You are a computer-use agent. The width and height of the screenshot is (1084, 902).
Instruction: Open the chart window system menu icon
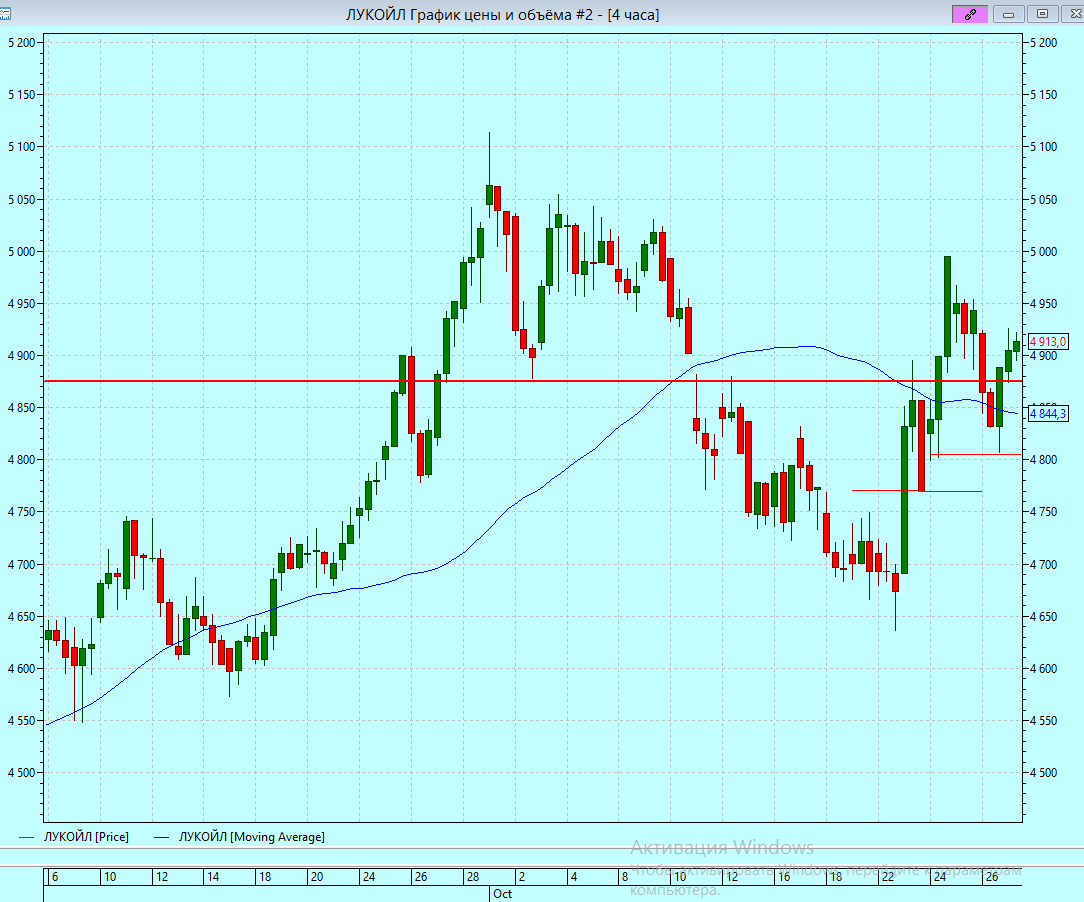point(5,13)
